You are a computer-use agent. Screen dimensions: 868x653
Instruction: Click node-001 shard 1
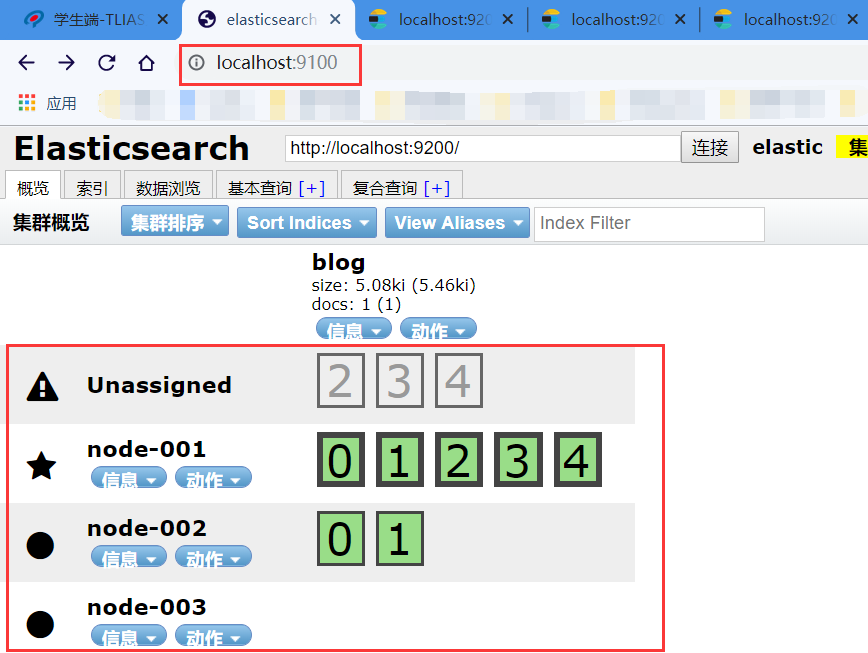pyautogui.click(x=400, y=460)
